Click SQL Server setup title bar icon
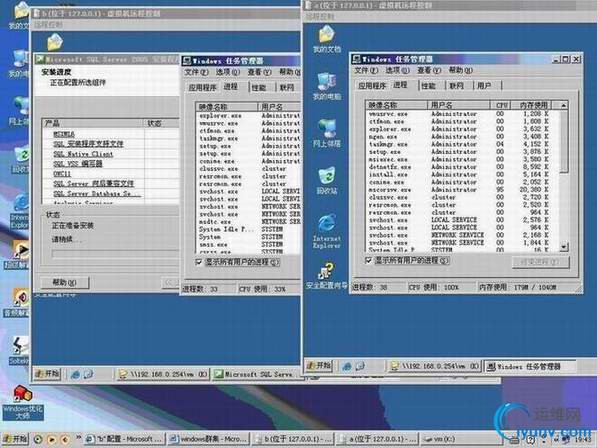 coord(40,60)
